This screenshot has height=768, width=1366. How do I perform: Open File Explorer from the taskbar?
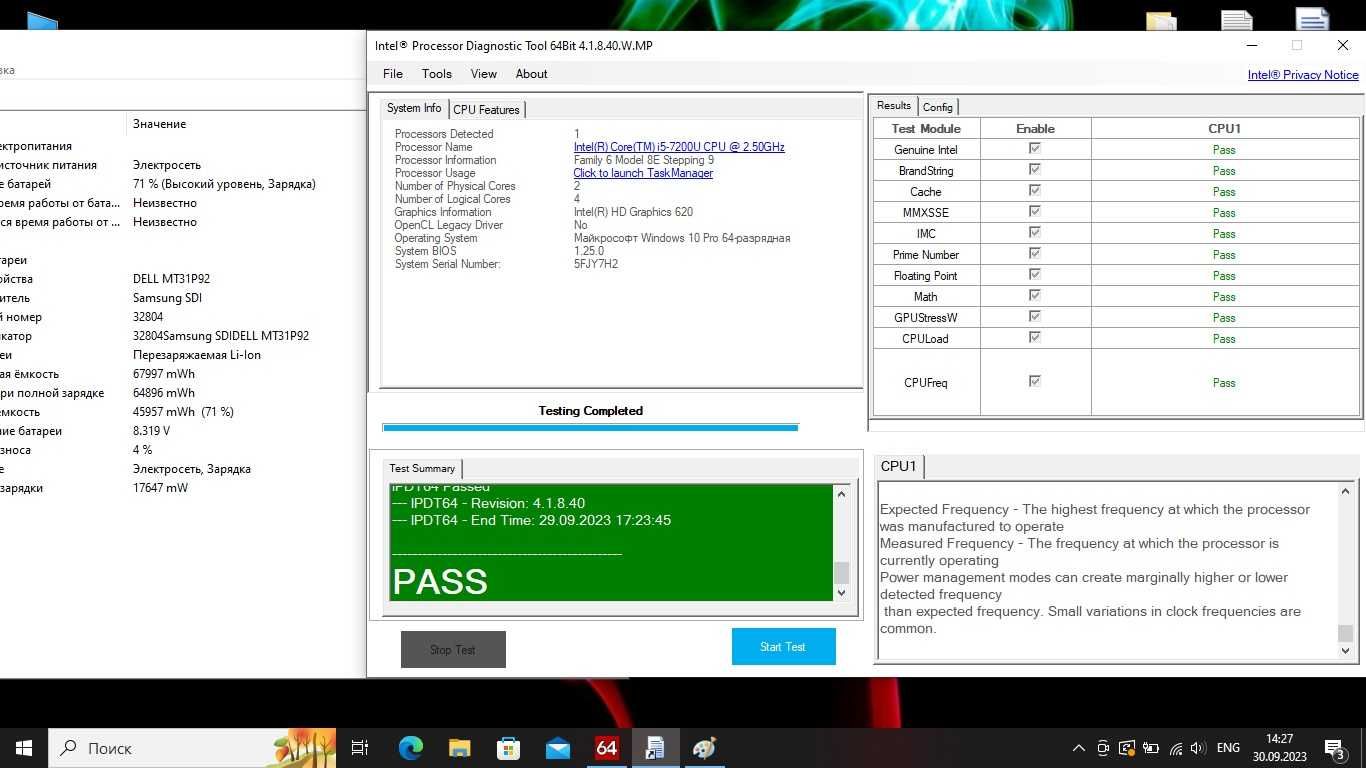(460, 748)
